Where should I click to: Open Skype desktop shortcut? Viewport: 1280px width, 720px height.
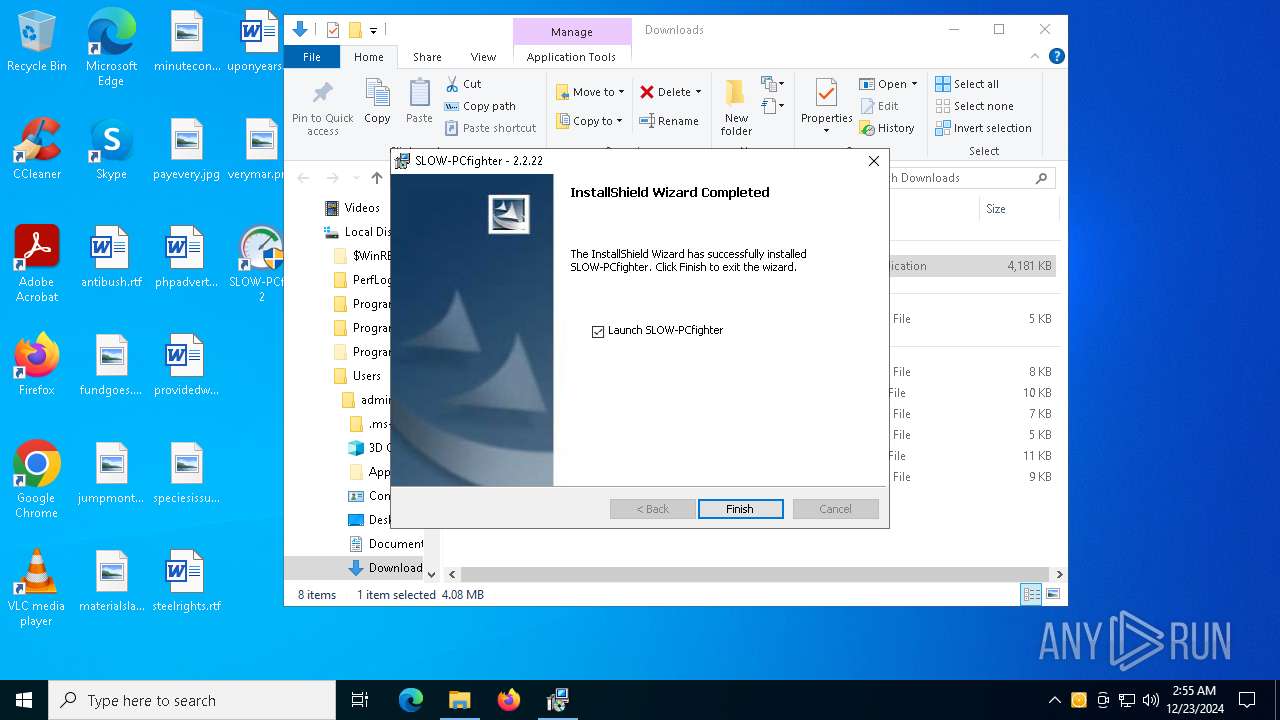111,150
